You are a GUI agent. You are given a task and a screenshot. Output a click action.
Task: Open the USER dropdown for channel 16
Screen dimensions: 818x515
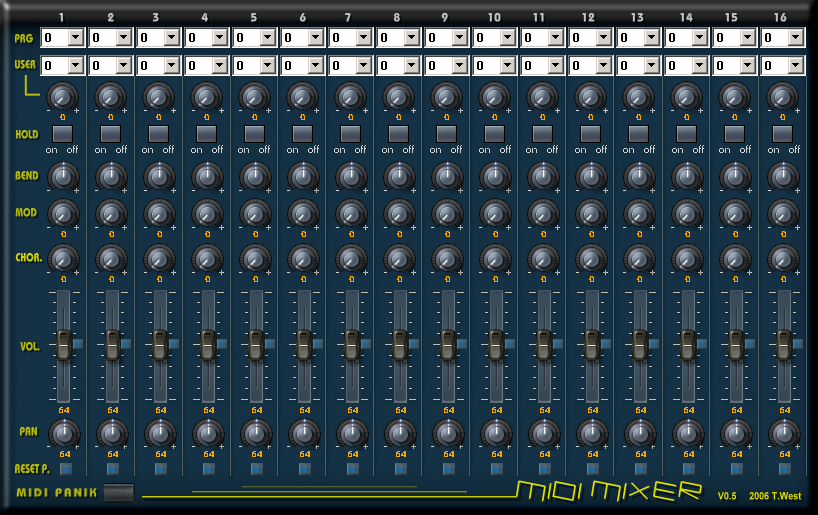[796, 65]
